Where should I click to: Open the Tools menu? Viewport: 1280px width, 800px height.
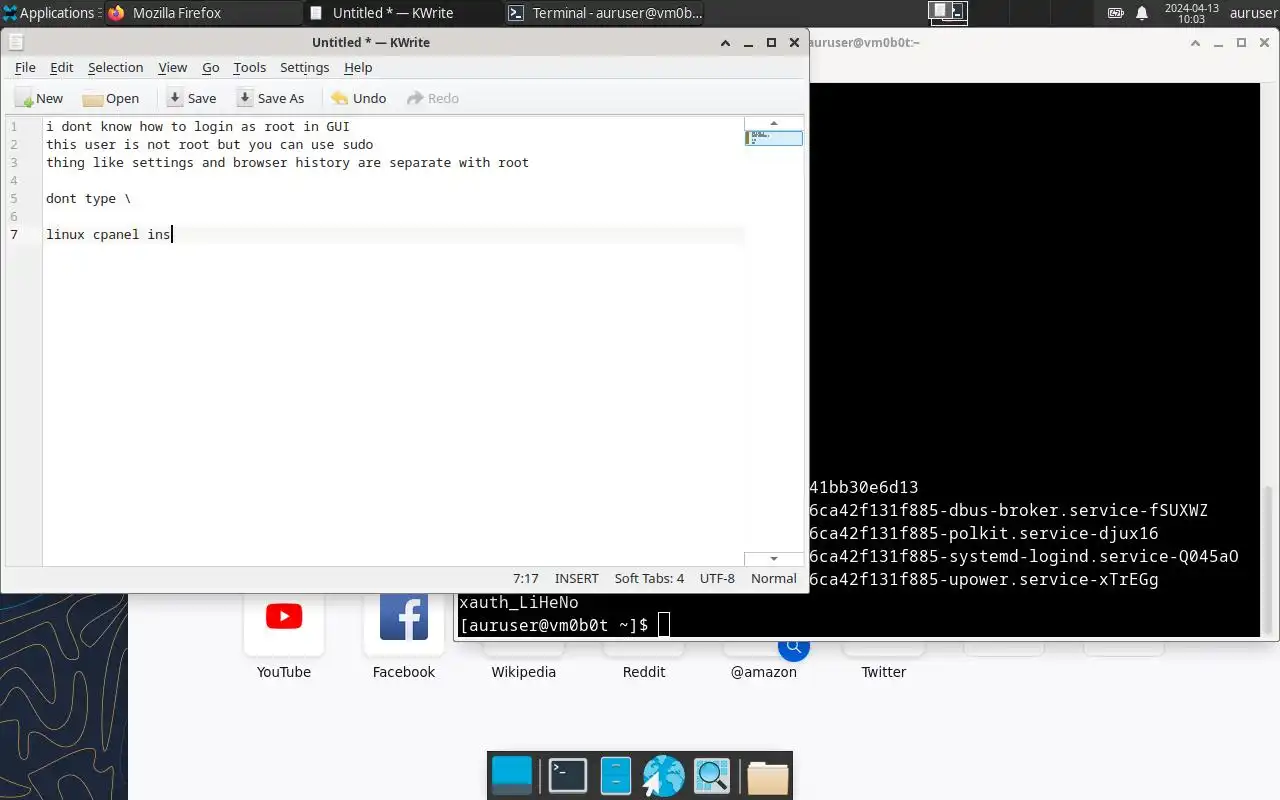(249, 67)
